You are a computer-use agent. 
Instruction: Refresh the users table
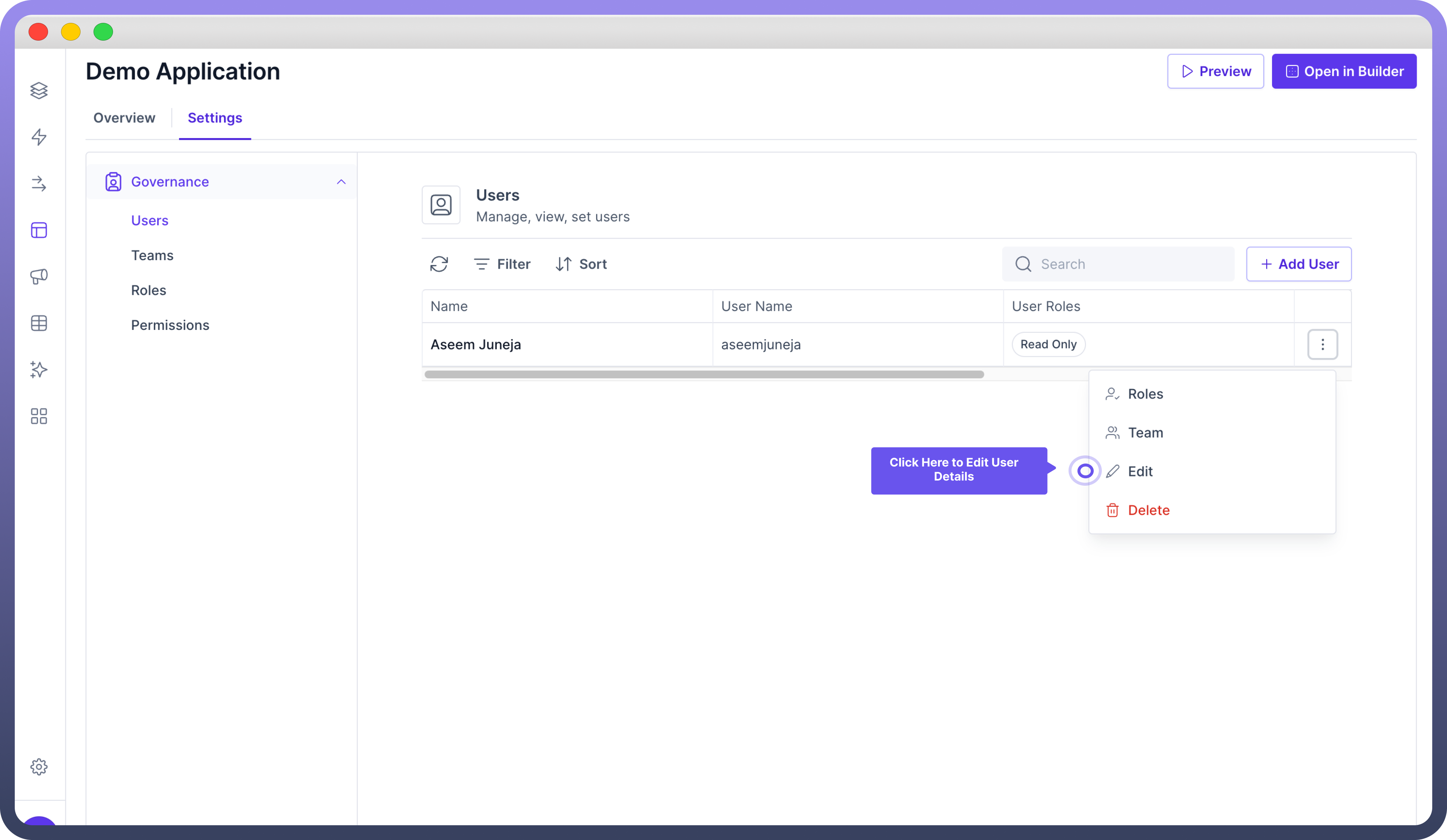click(439, 264)
